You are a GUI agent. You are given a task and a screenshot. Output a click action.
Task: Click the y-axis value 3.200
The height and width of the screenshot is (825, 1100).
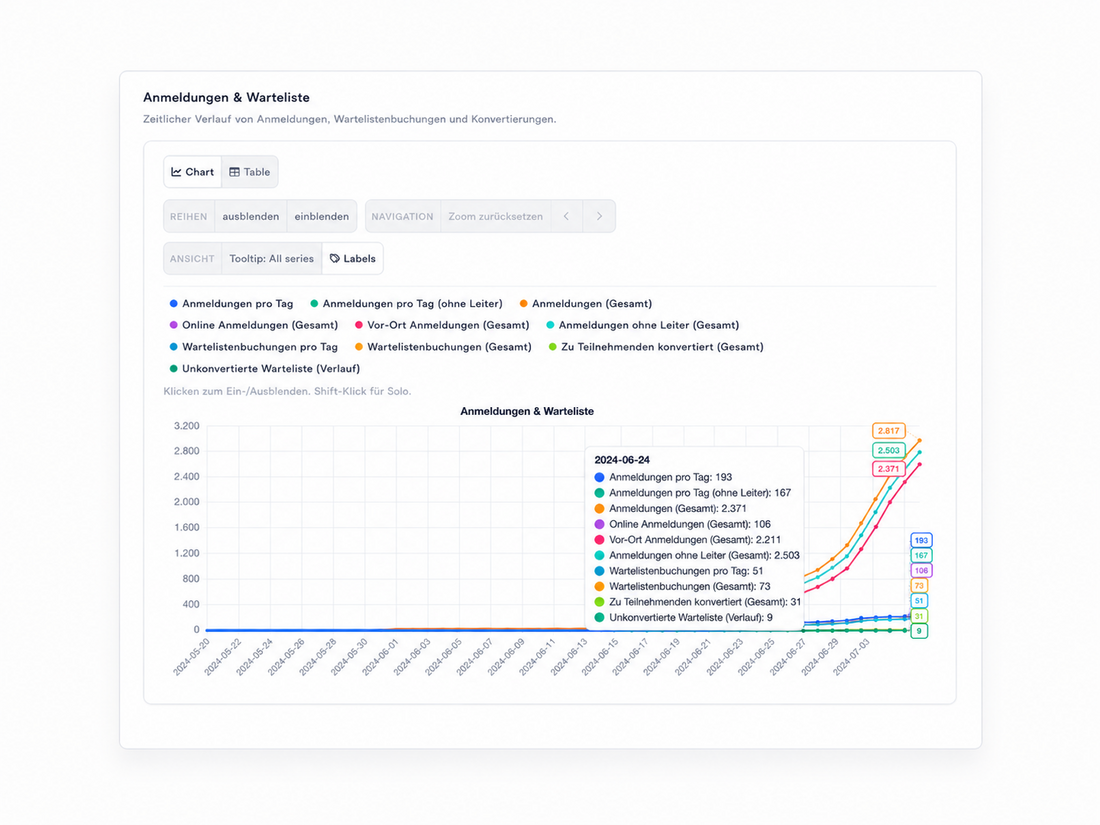click(187, 426)
